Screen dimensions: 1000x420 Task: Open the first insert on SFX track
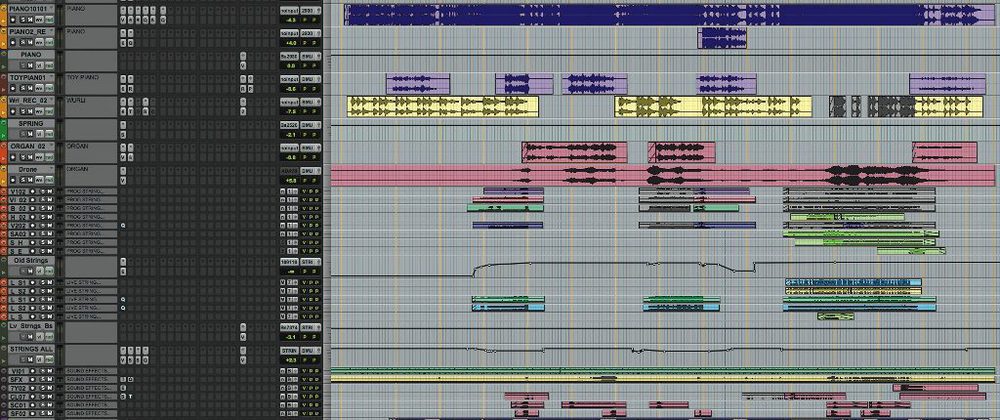coord(123,379)
